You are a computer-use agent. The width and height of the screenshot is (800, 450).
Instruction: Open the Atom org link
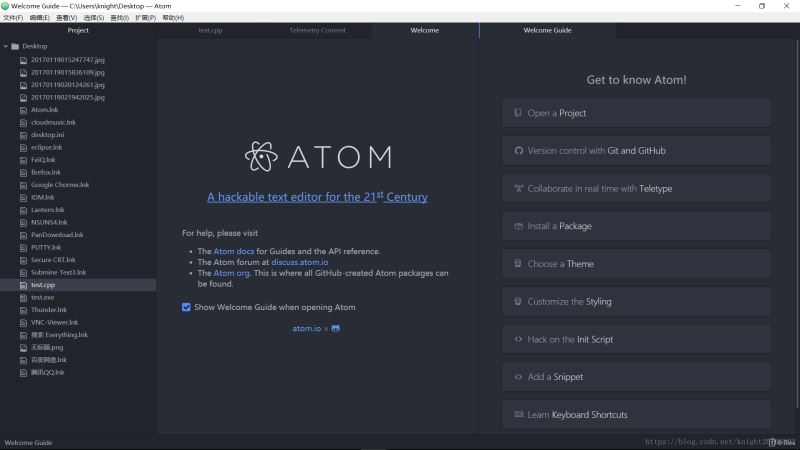point(232,273)
